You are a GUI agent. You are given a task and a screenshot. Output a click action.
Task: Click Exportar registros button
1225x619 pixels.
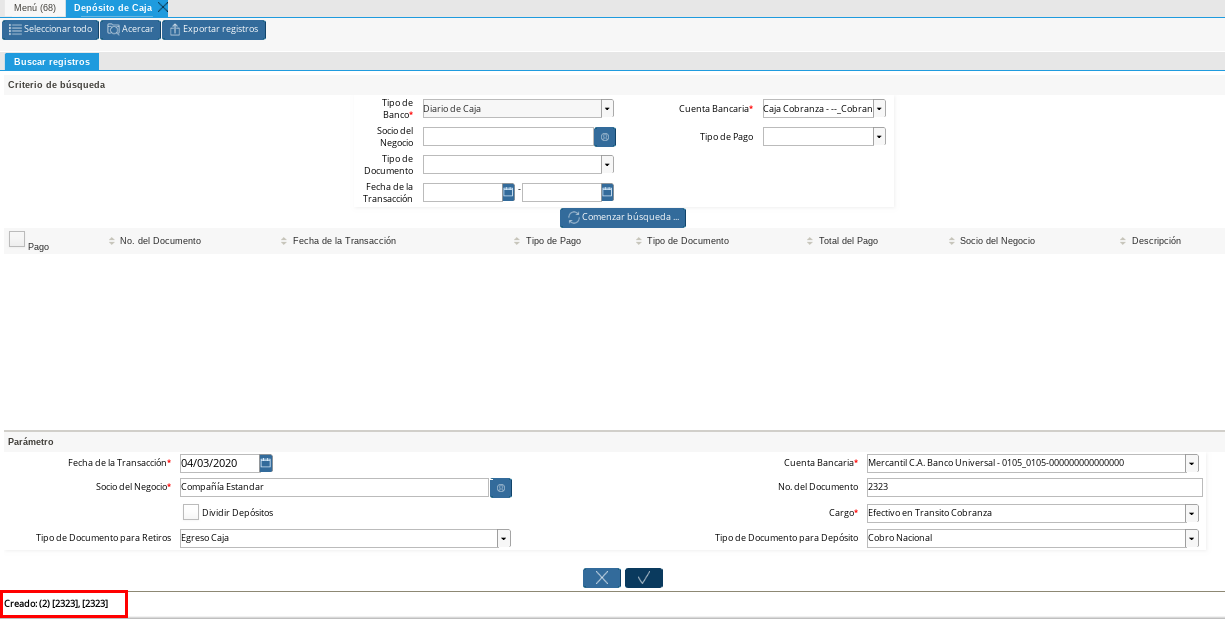[213, 30]
